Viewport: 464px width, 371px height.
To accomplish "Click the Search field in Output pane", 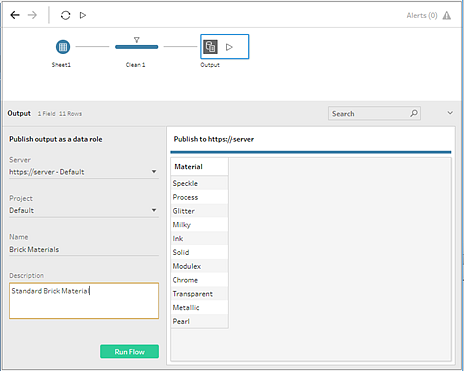I will 374,113.
